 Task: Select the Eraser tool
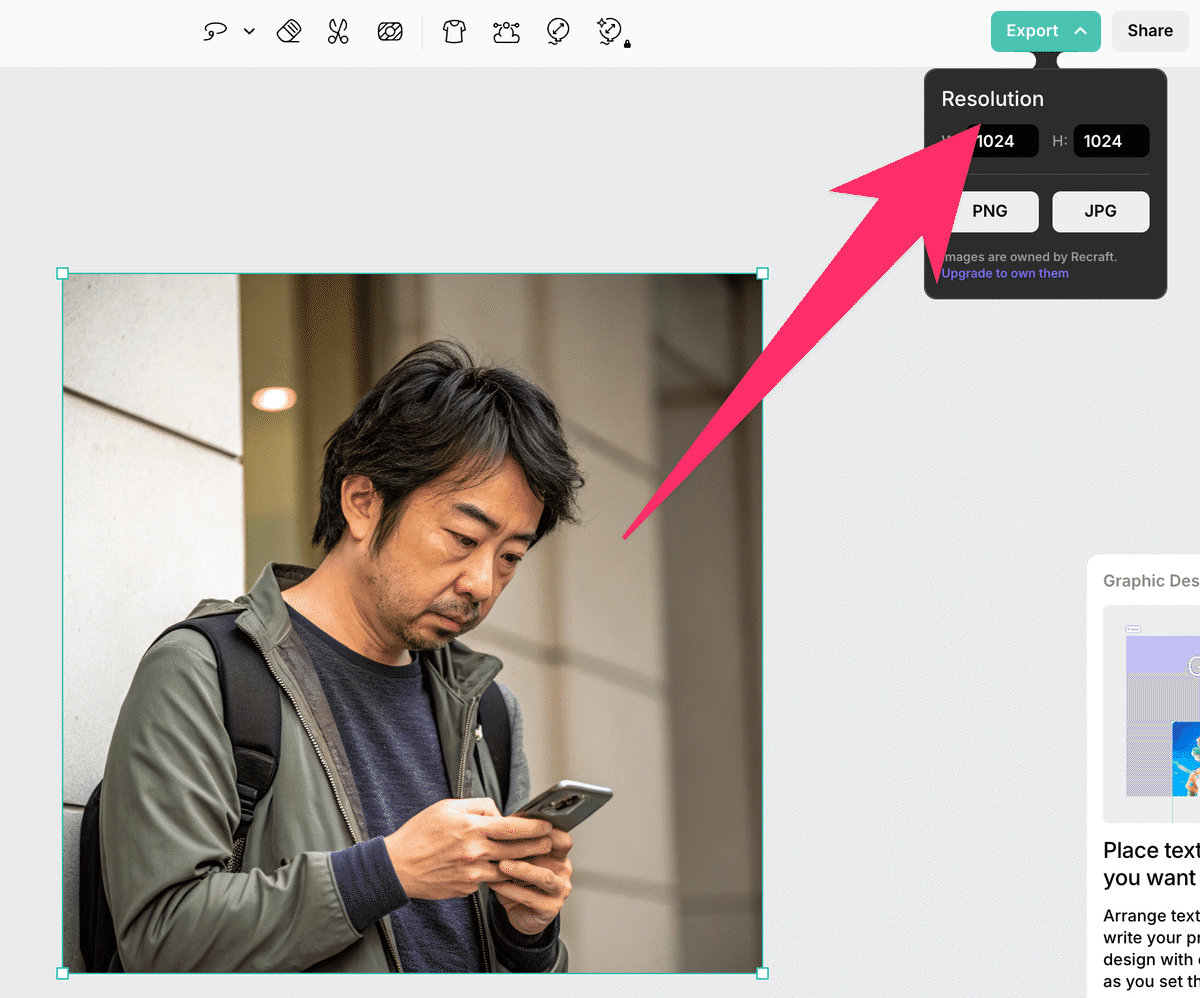pos(289,32)
